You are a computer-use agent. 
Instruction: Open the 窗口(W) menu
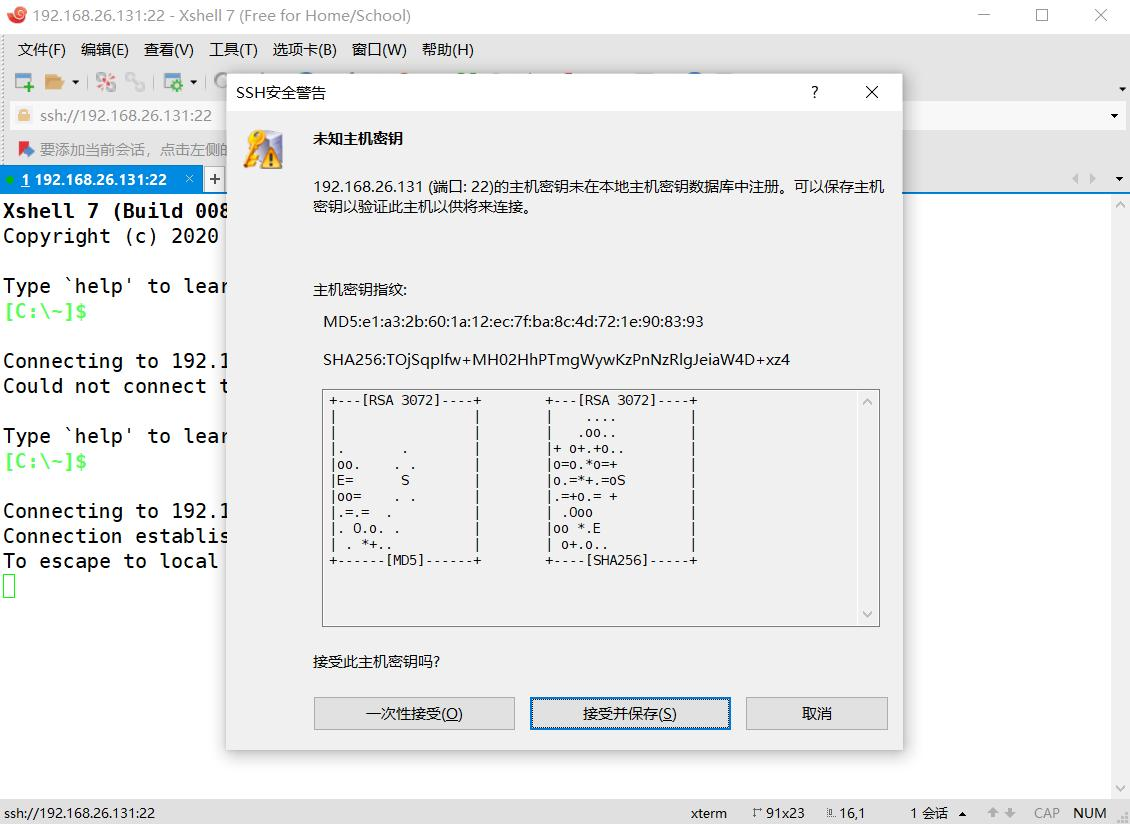(x=379, y=50)
